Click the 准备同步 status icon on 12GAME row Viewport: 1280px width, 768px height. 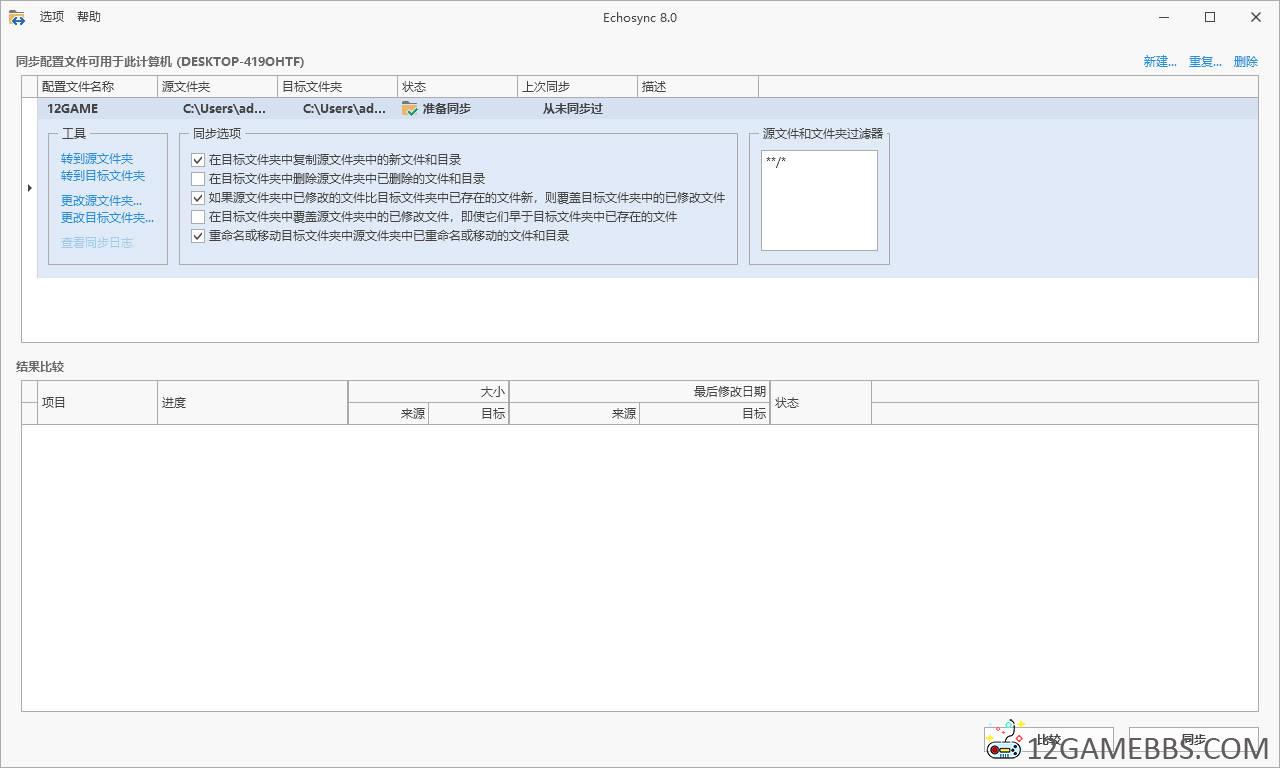click(408, 109)
